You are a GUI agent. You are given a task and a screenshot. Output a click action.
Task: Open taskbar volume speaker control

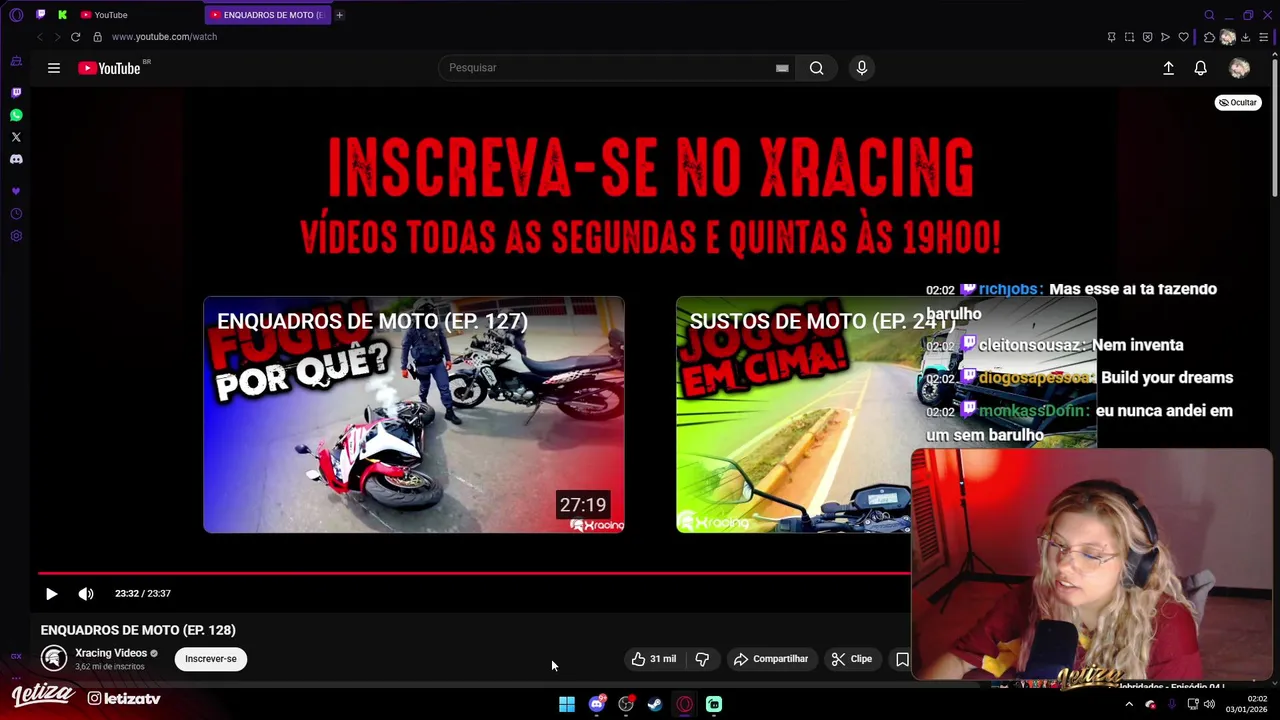click(x=1209, y=704)
